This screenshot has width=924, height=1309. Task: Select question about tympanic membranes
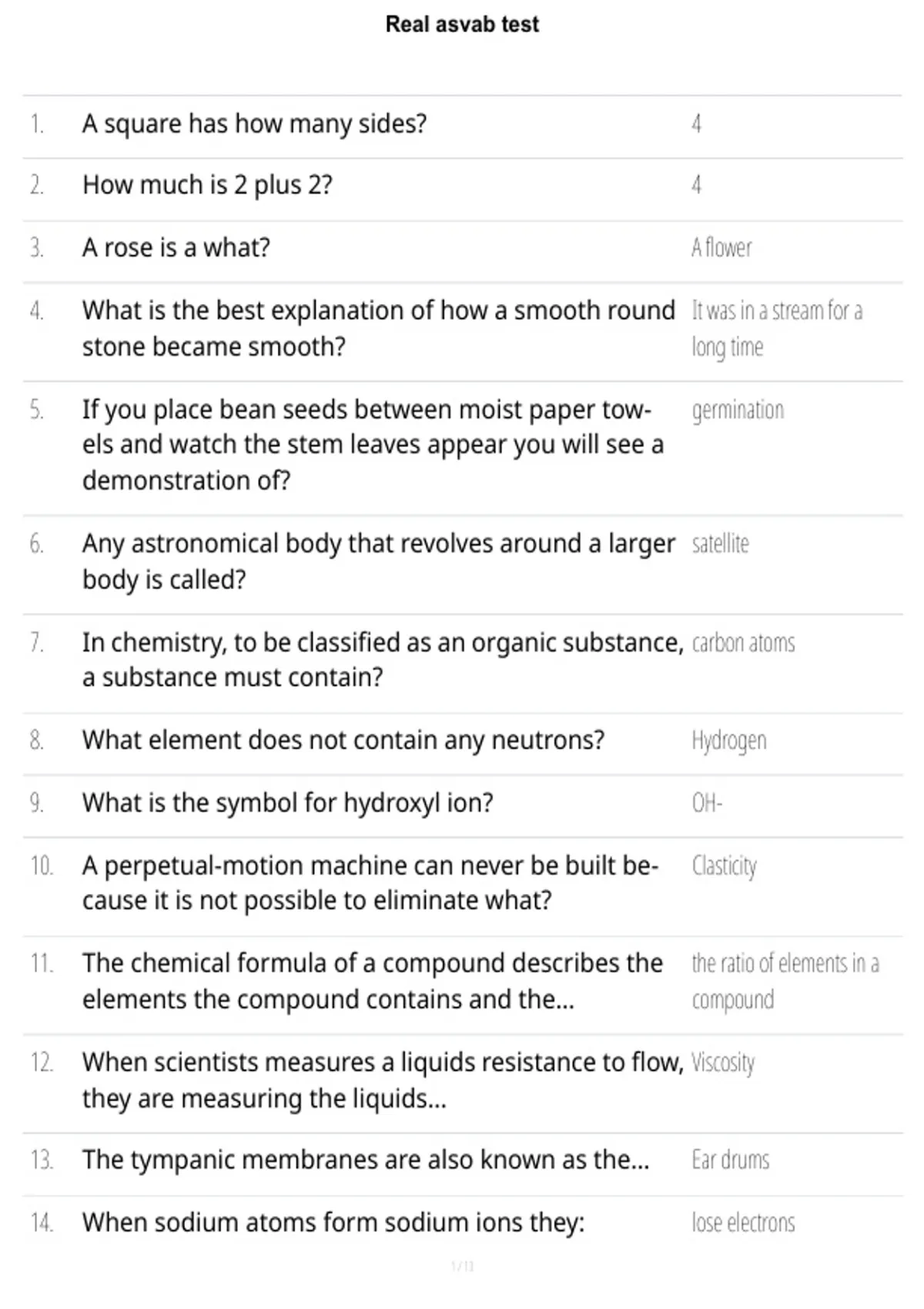[366, 1160]
